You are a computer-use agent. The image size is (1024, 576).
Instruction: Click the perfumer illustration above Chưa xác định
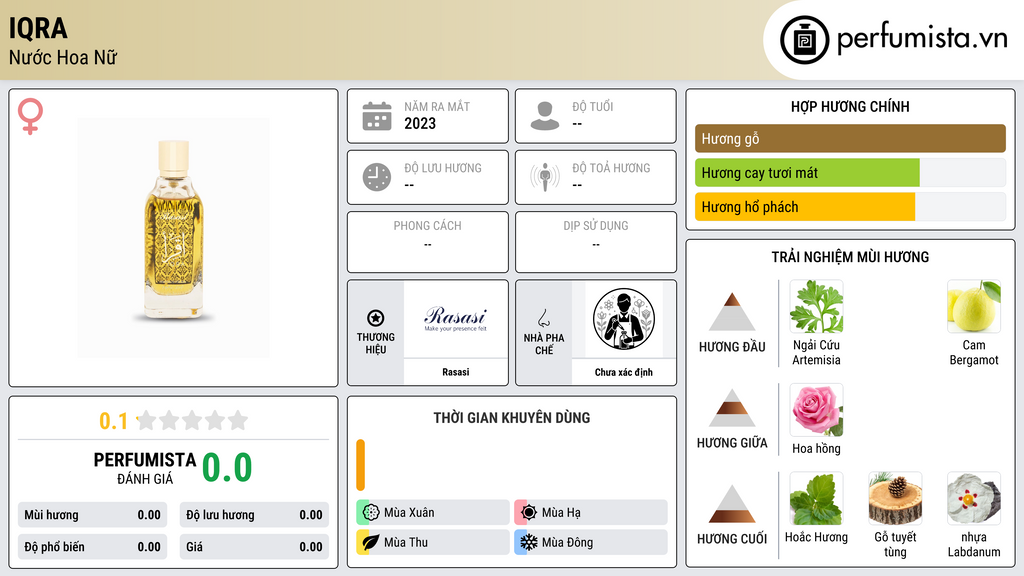624,319
